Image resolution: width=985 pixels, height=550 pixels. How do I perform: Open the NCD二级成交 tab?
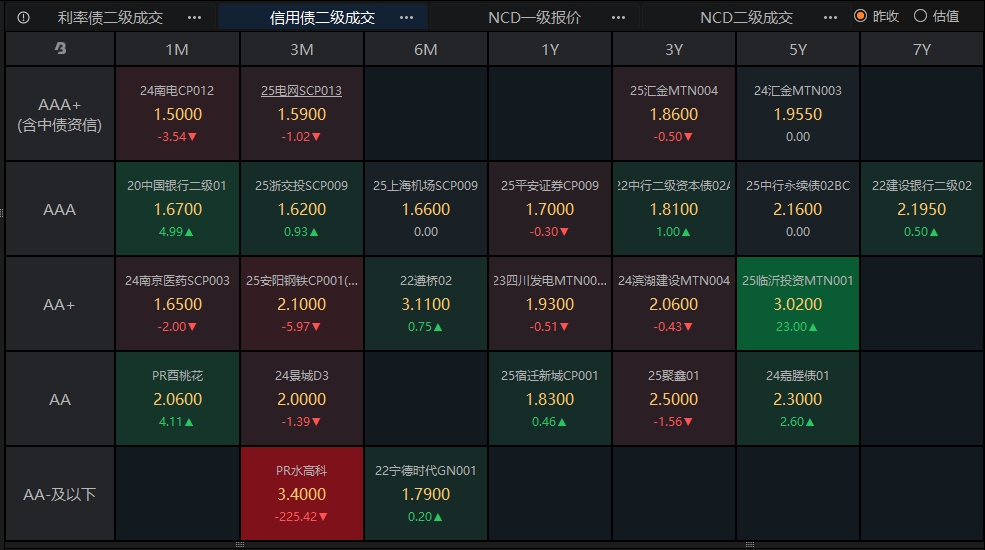click(x=746, y=18)
